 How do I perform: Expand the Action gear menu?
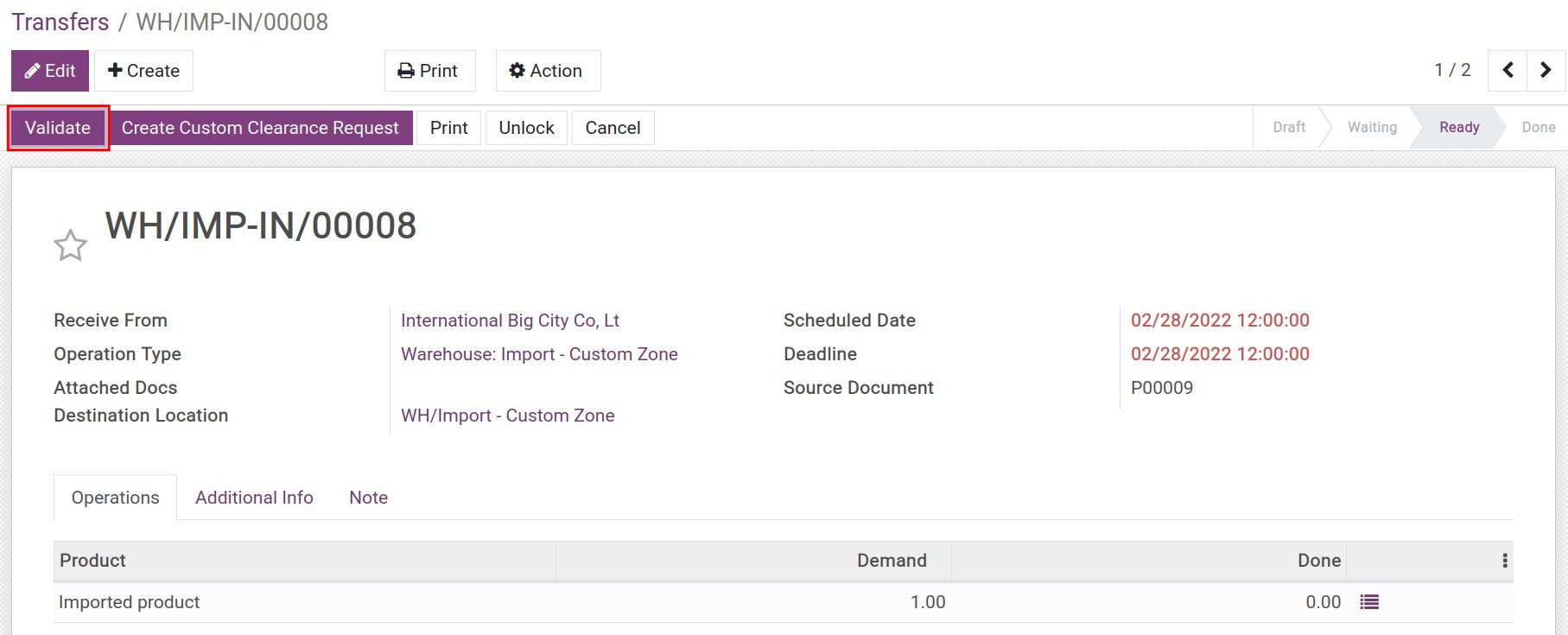click(x=548, y=71)
